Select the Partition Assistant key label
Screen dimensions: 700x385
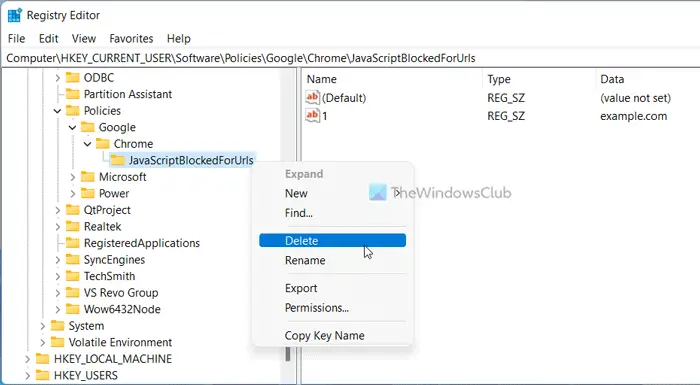(x=128, y=94)
